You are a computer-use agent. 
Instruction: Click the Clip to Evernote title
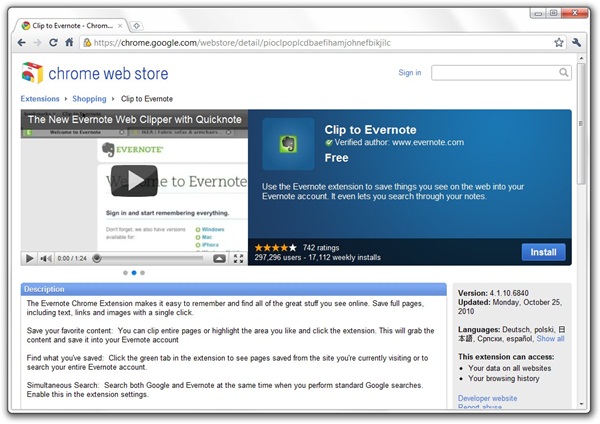pos(370,130)
